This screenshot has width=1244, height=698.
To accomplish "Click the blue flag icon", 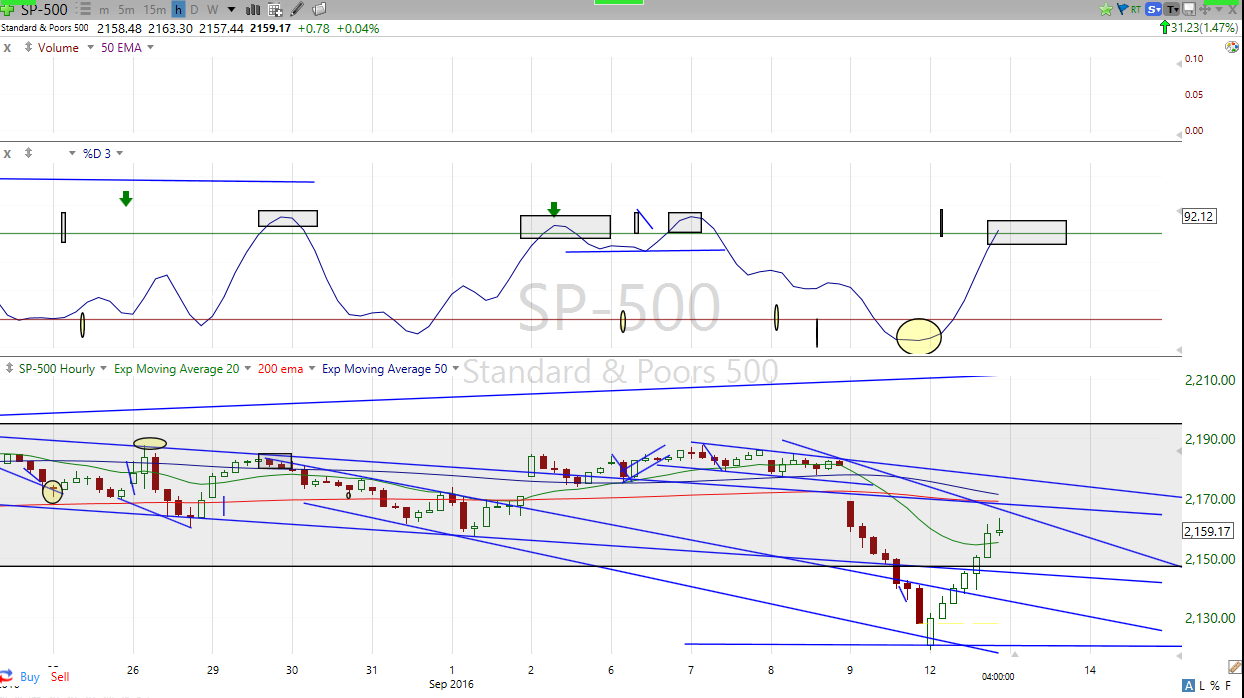I will pyautogui.click(x=1122, y=10).
